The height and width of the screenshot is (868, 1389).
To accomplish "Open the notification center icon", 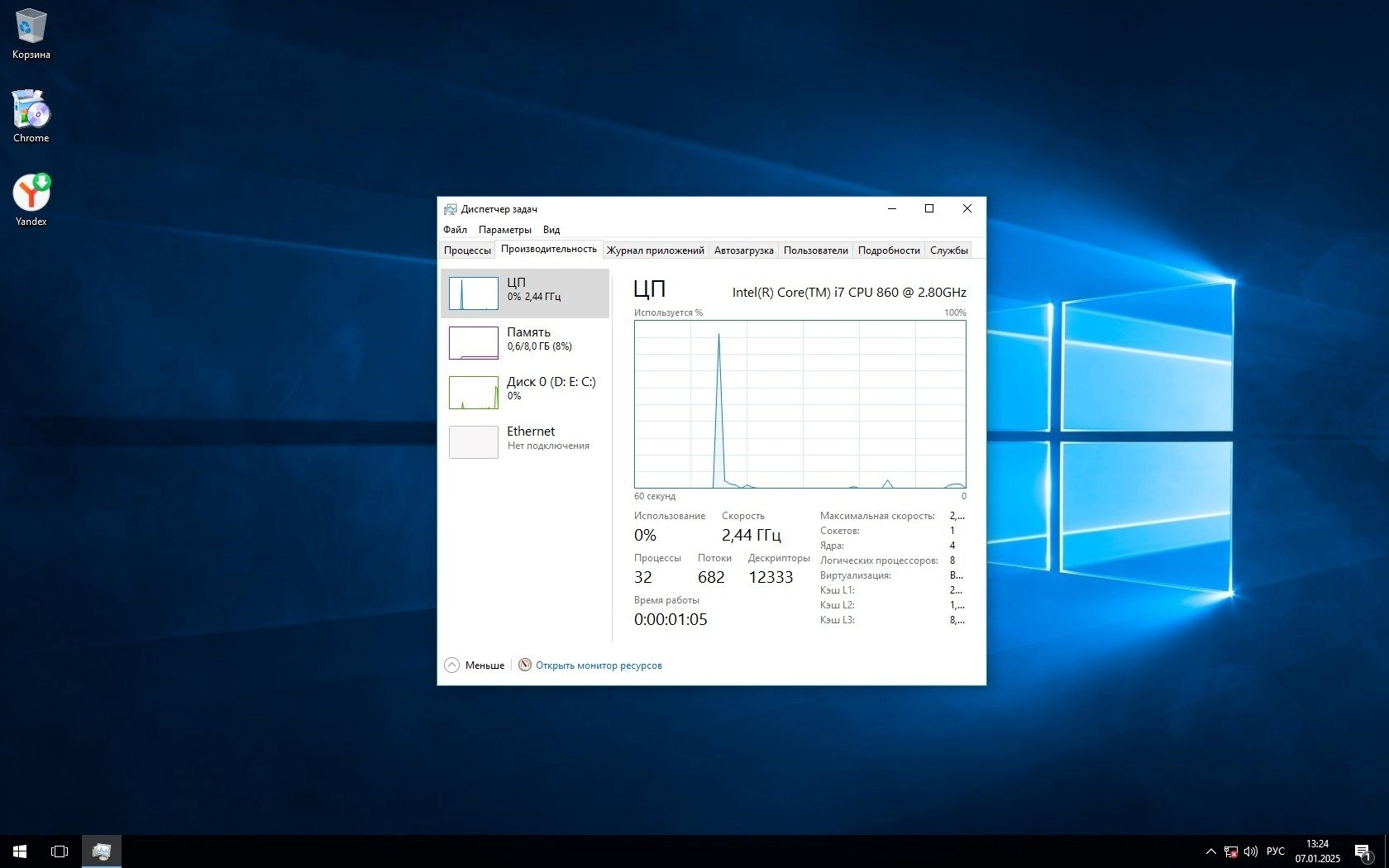I will click(1363, 851).
